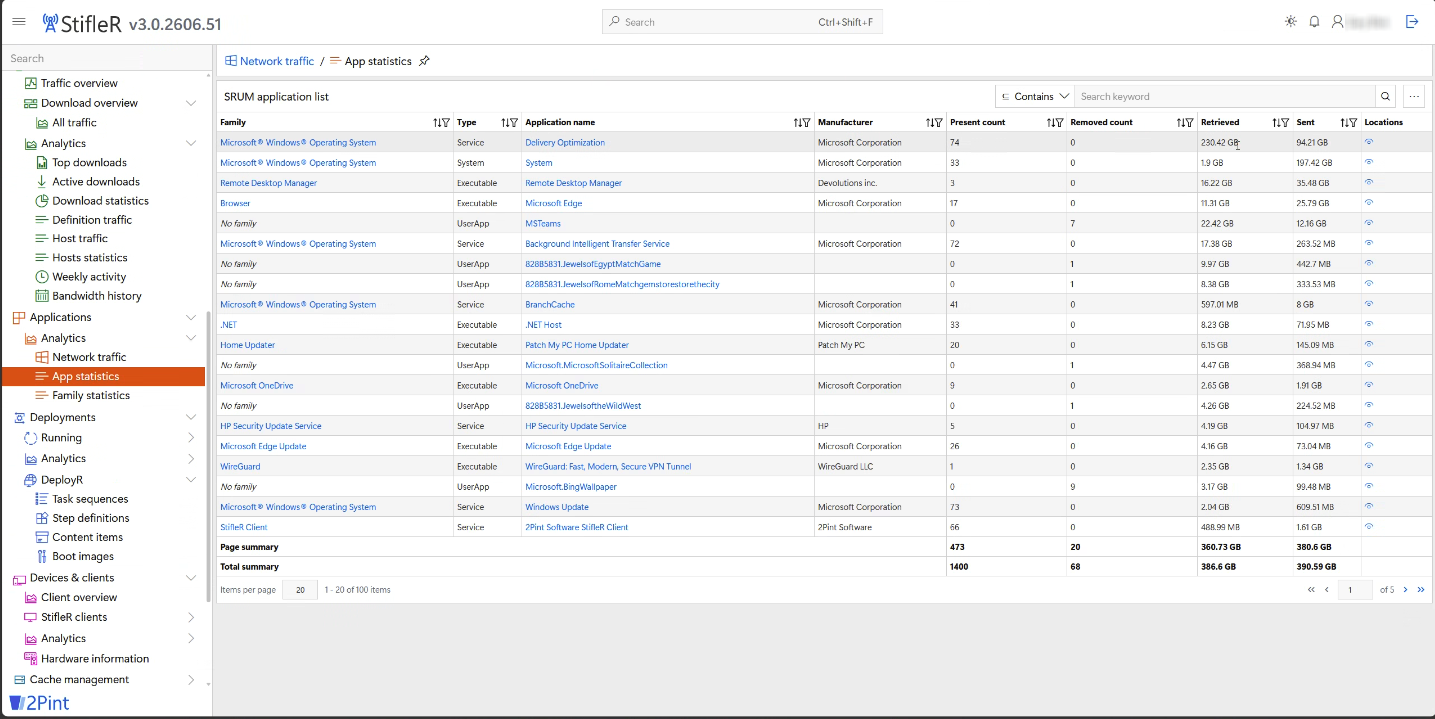
Task: Go to the next page
Action: [x=1405, y=590]
